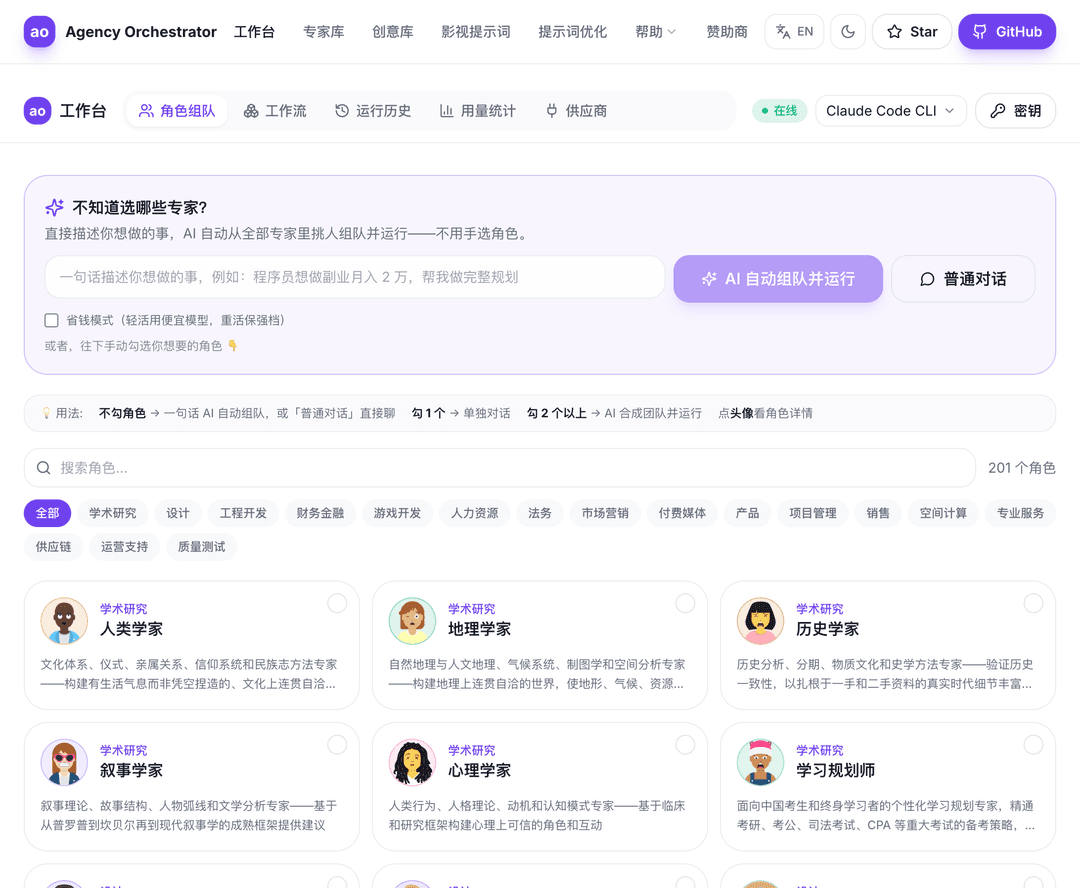Switch to 角色组队 tab

pyautogui.click(x=177, y=111)
